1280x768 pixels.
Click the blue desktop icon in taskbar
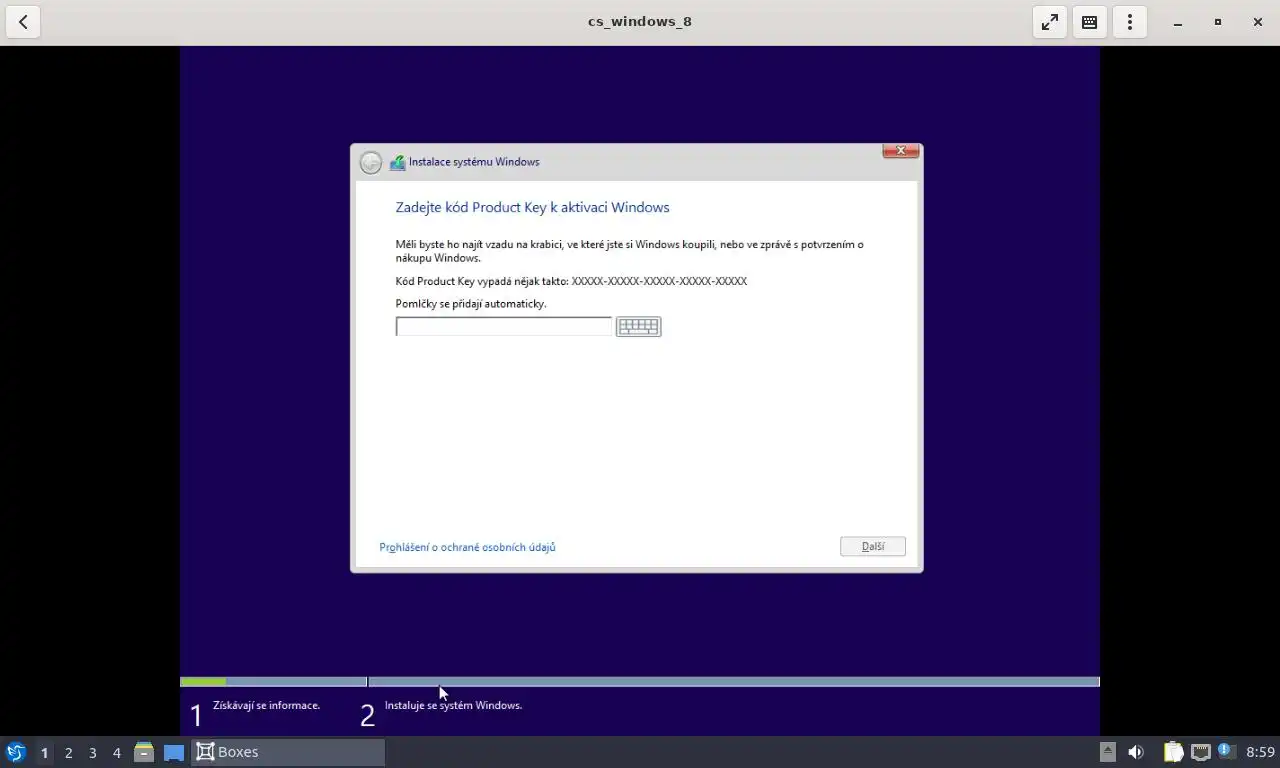174,752
